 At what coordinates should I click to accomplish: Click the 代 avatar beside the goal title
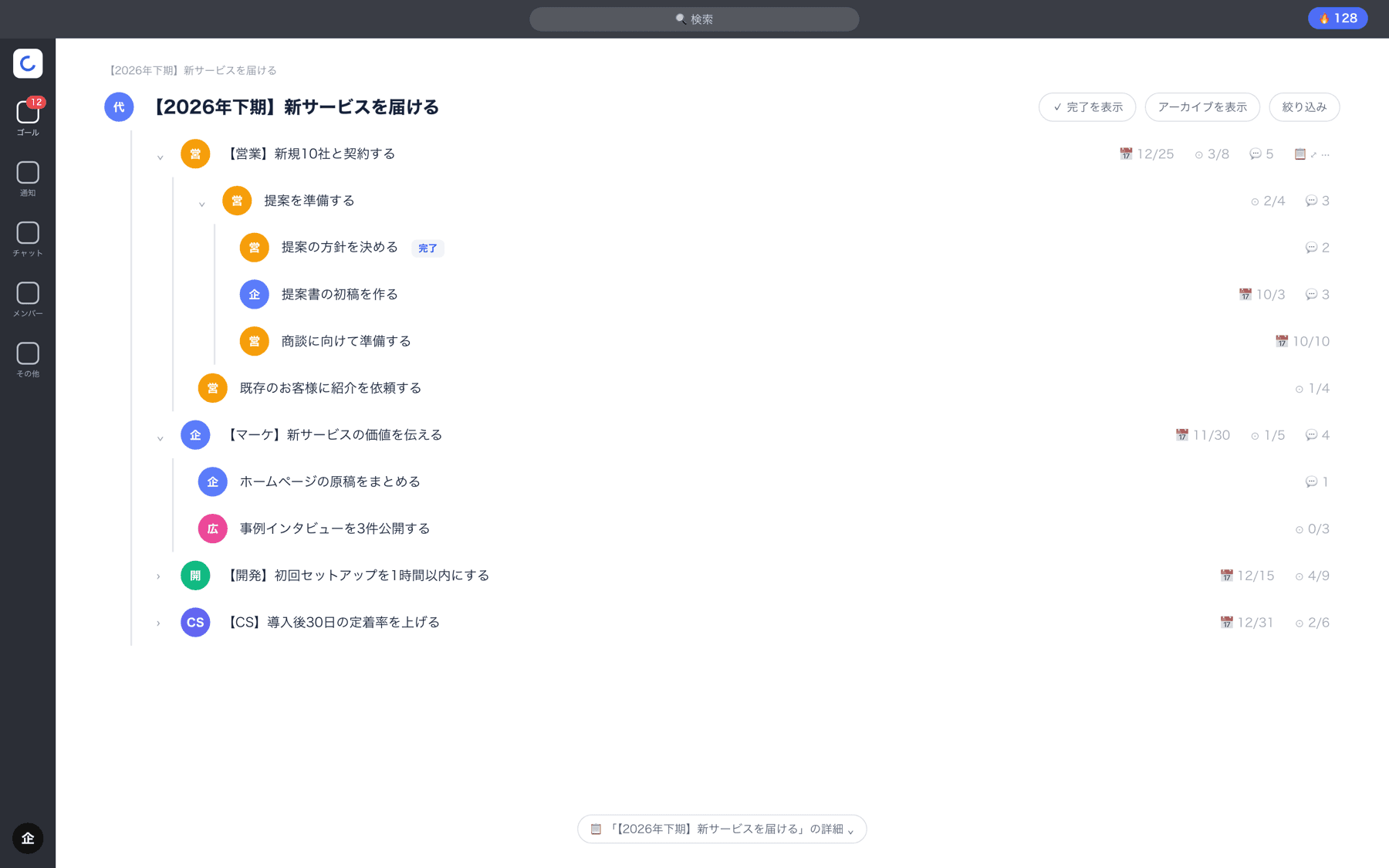coord(119,107)
